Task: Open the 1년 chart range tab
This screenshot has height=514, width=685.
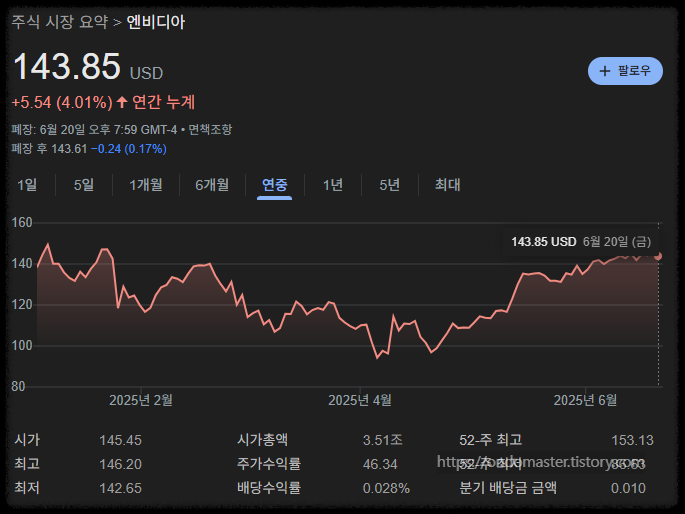Action: click(x=333, y=185)
